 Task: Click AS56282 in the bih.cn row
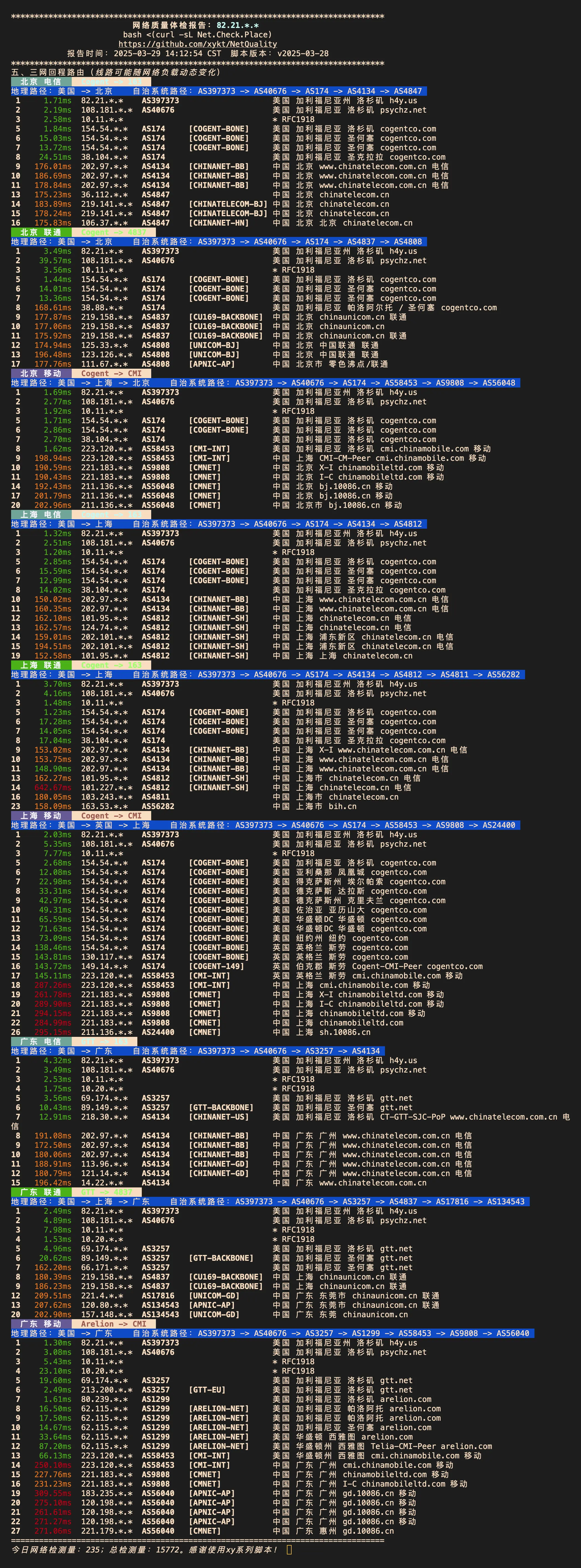point(158,806)
